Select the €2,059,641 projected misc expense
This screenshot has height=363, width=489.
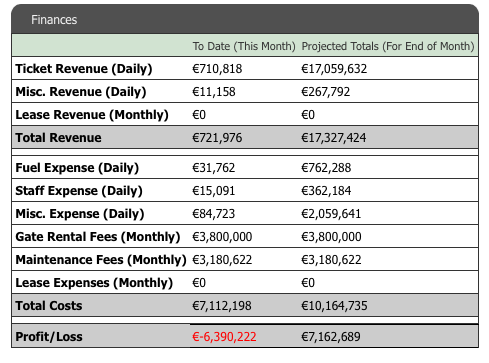coord(331,214)
